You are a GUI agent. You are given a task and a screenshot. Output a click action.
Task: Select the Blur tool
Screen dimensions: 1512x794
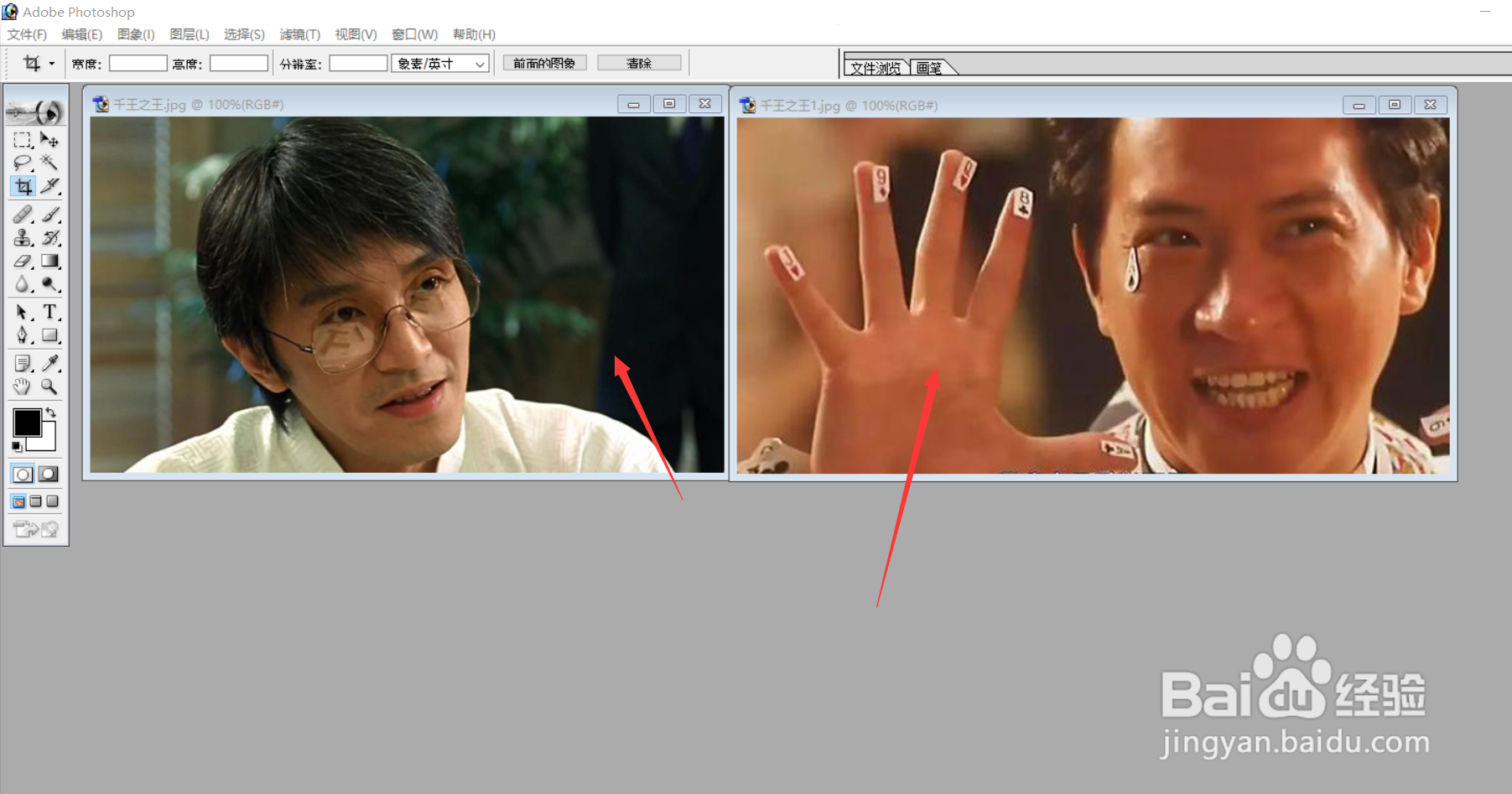[x=23, y=284]
